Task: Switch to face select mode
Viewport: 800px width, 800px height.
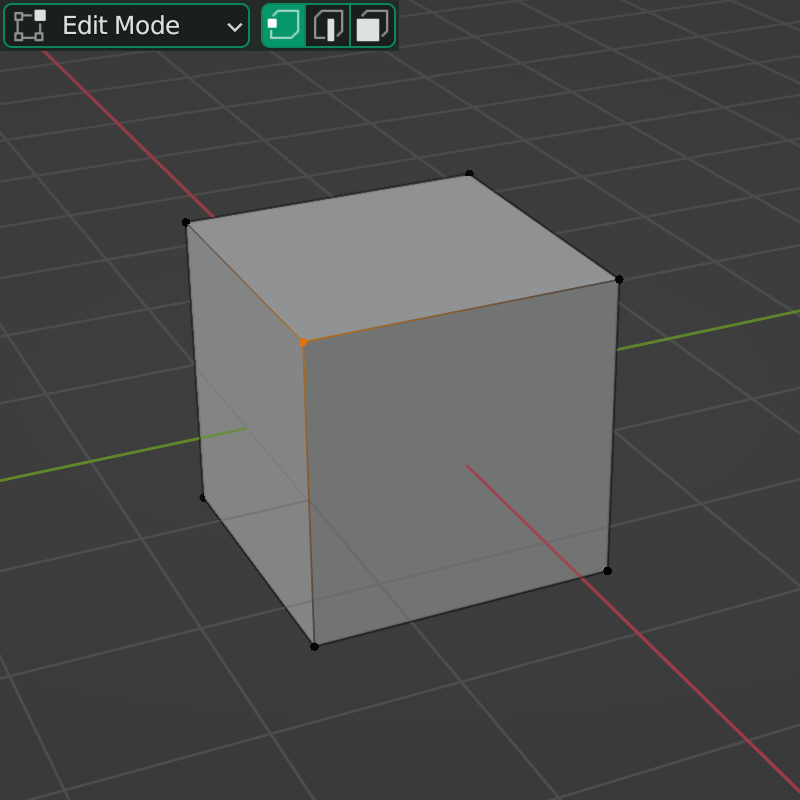Action: pyautogui.click(x=372, y=26)
